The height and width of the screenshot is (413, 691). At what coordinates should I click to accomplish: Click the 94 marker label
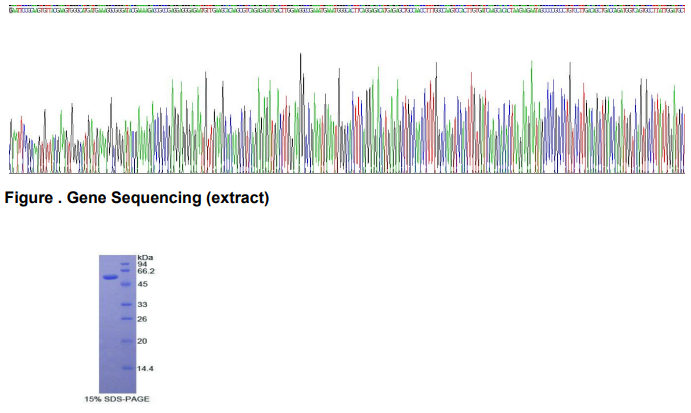coord(142,264)
